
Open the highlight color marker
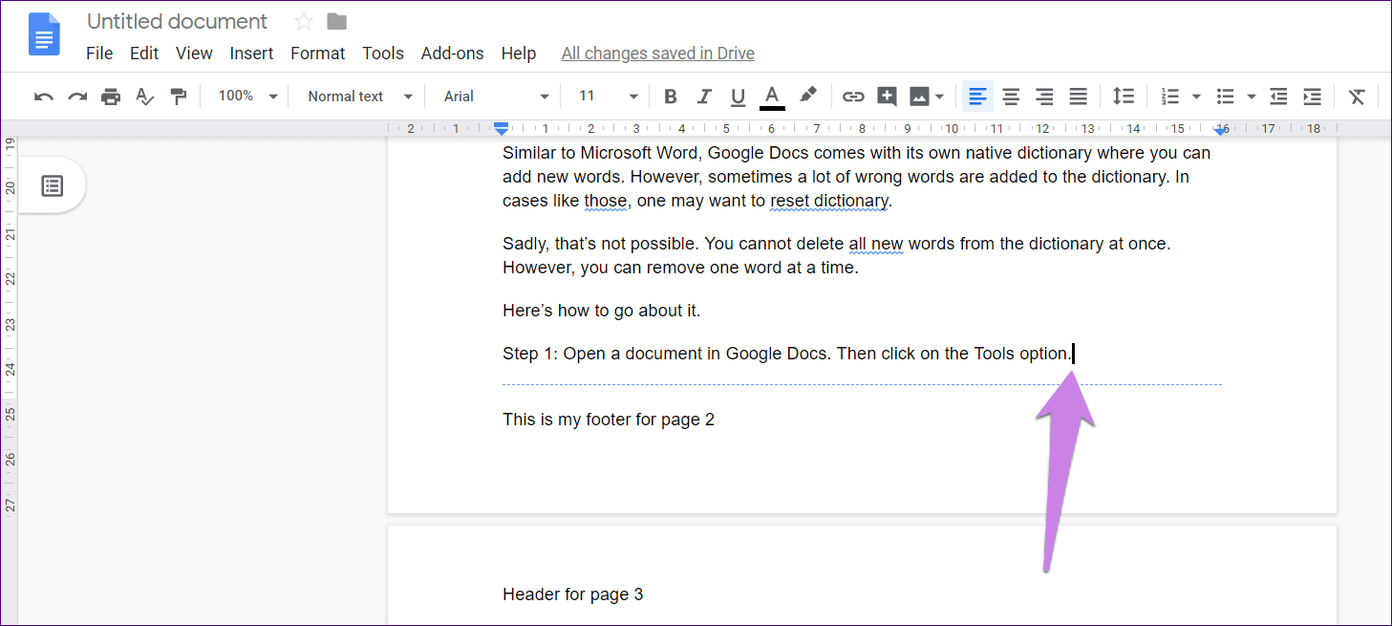point(808,95)
